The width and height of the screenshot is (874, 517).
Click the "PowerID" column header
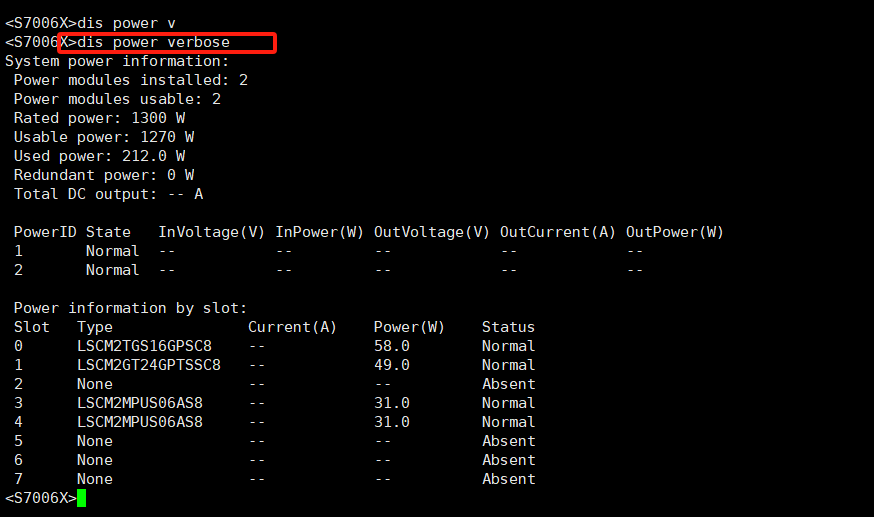pos(45,232)
